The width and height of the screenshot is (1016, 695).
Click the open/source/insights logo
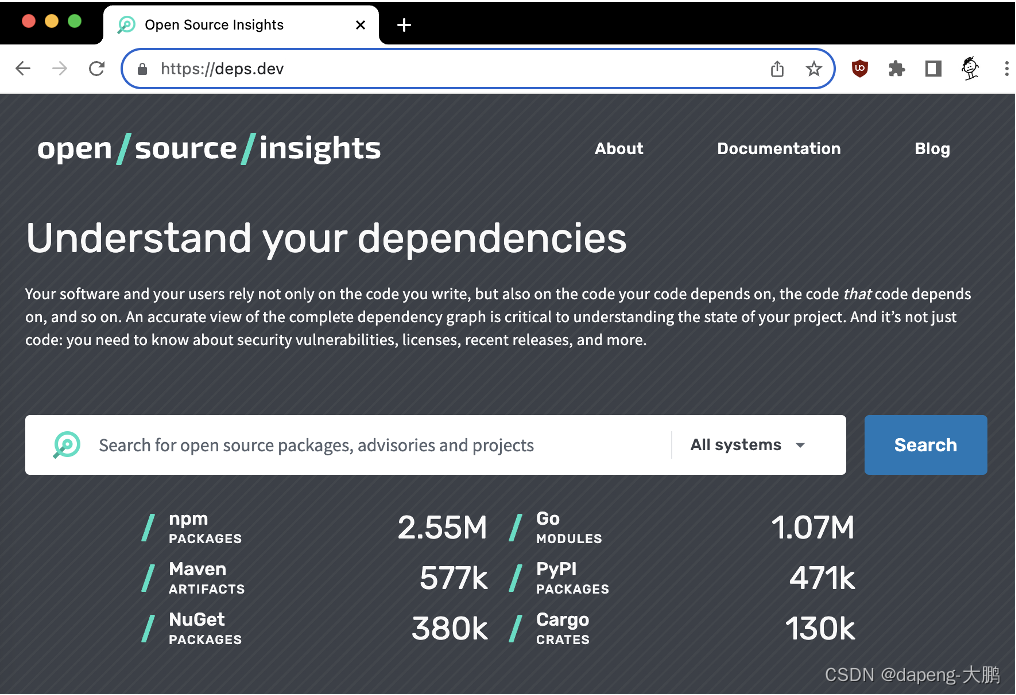(x=209, y=148)
